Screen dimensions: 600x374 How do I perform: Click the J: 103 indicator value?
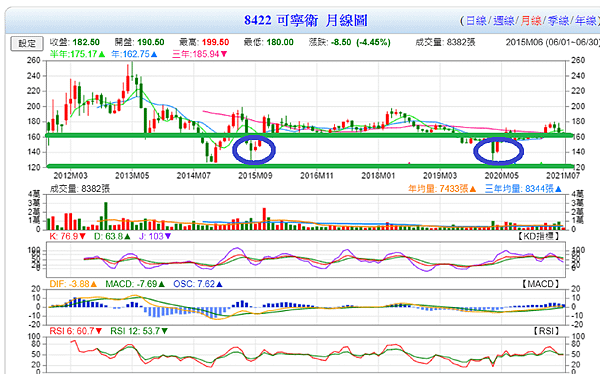155,236
